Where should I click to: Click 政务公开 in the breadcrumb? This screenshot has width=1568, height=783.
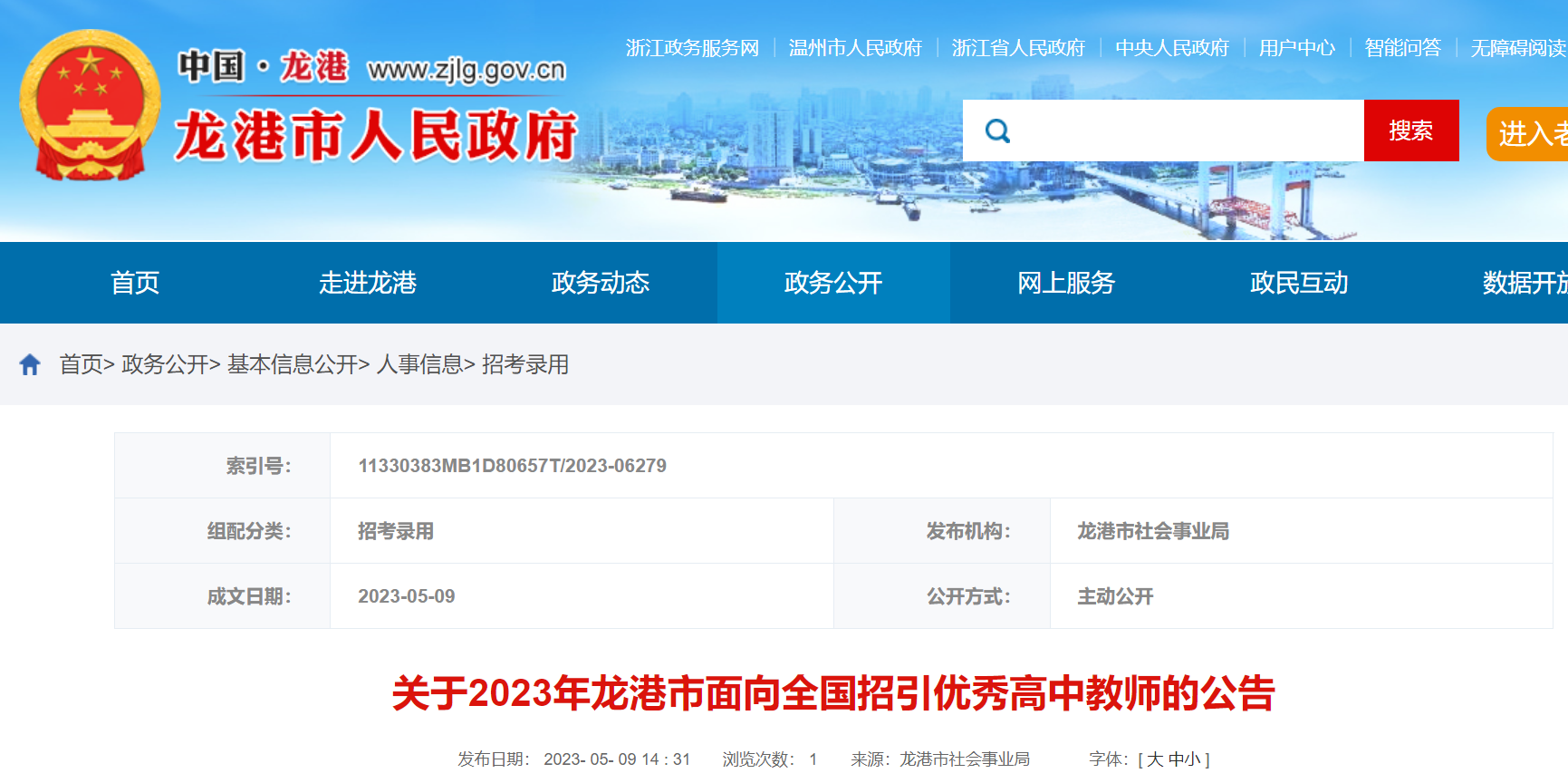click(x=165, y=364)
